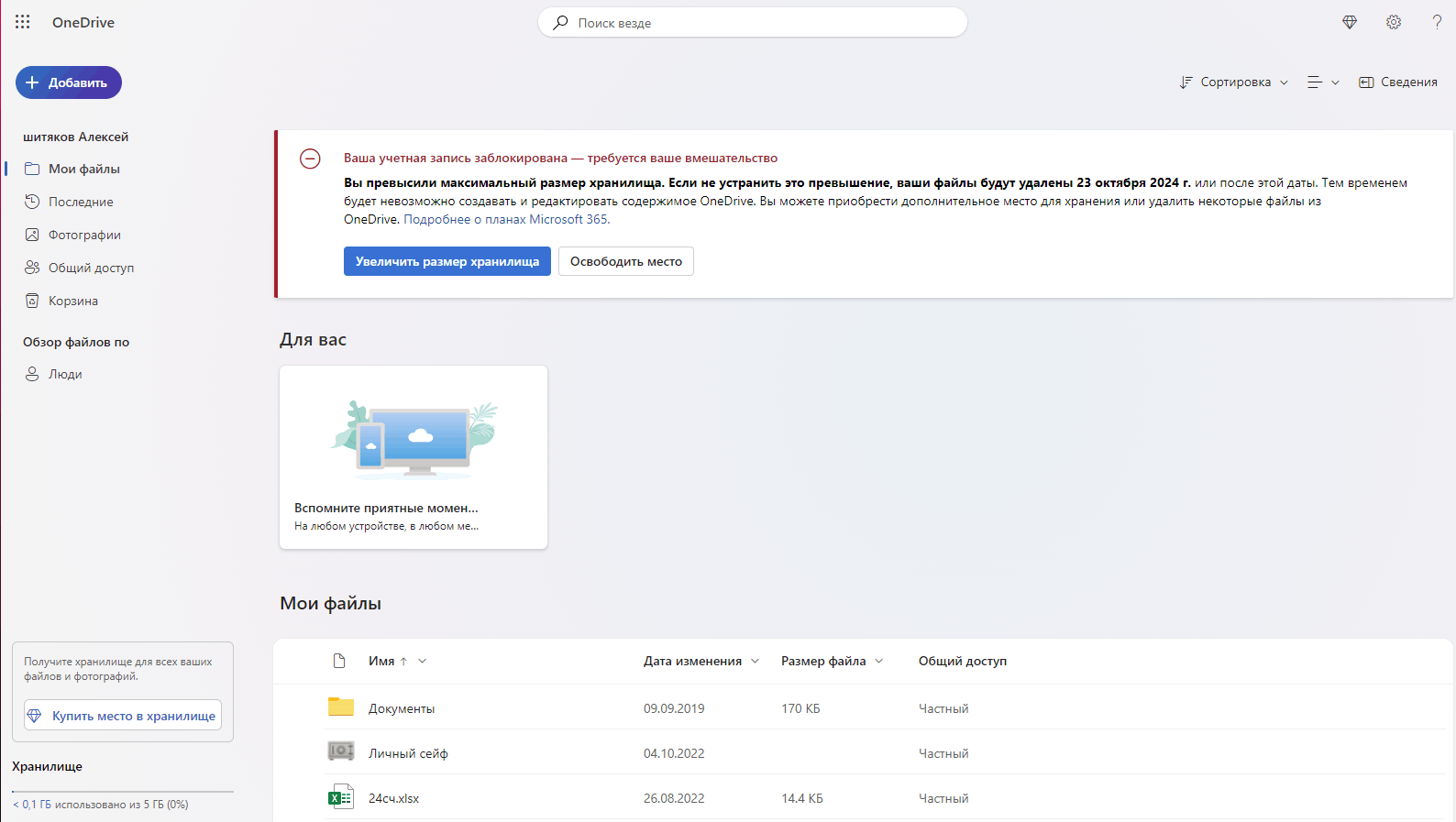The width and height of the screenshot is (1456, 822).
Task: Open the Личный сейф name
Action: (x=408, y=753)
